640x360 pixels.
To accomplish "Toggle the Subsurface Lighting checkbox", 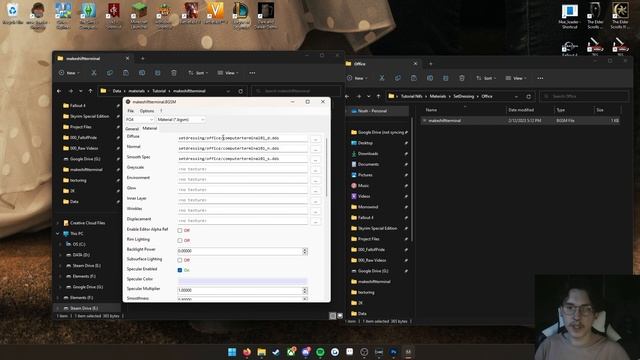I will pyautogui.click(x=180, y=260).
